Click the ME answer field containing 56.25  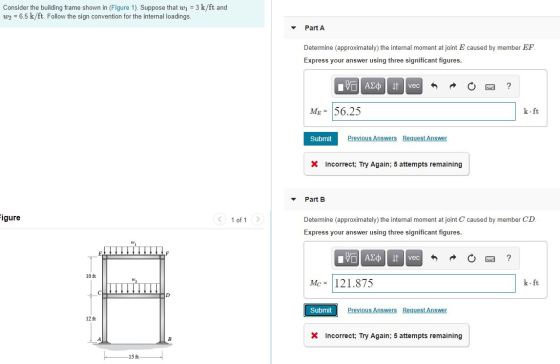[x=424, y=111]
